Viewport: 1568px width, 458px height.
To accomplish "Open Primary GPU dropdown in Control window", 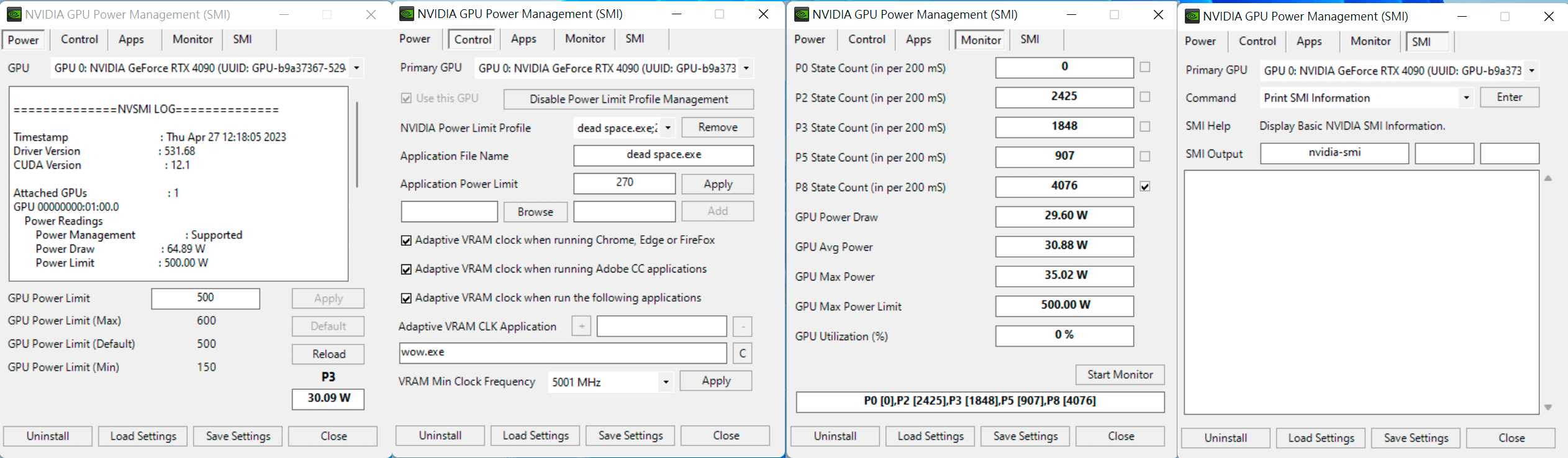I will [x=746, y=68].
